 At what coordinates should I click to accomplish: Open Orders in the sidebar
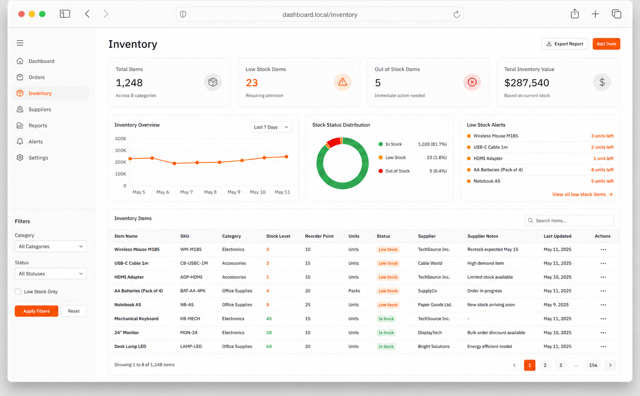tap(37, 77)
